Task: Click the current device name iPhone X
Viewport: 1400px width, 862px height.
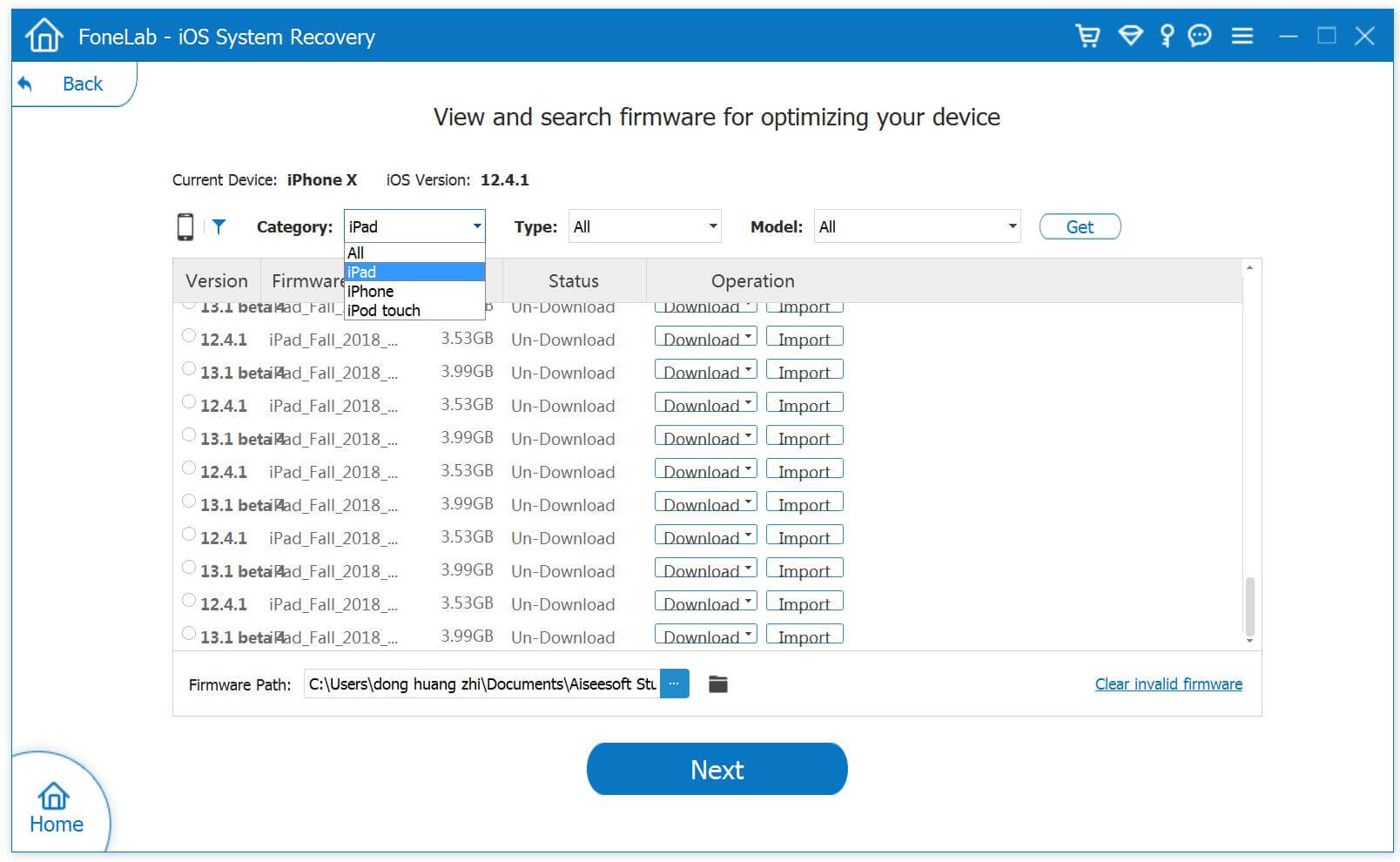Action: click(x=322, y=180)
